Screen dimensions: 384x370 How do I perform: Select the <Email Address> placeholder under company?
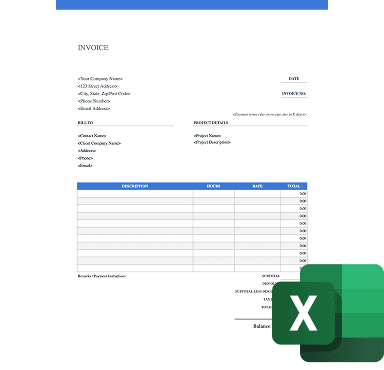[94, 109]
